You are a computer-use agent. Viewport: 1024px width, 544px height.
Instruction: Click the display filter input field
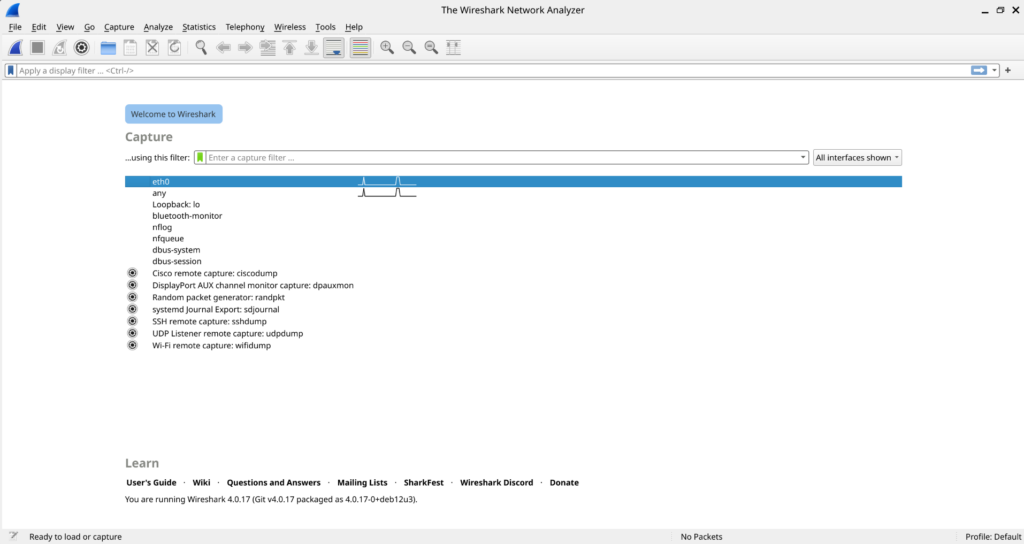(493, 71)
